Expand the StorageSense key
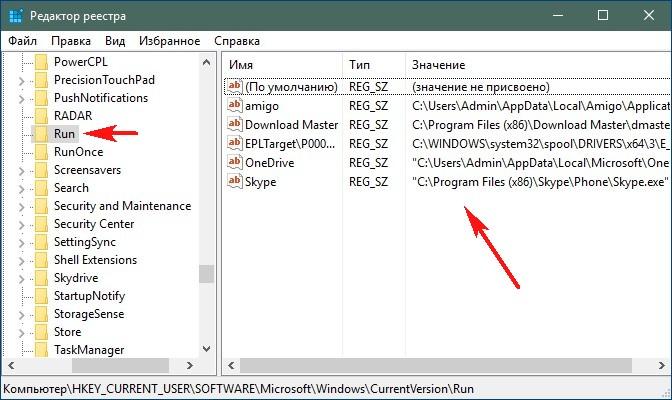672x400 pixels. [x=21, y=315]
